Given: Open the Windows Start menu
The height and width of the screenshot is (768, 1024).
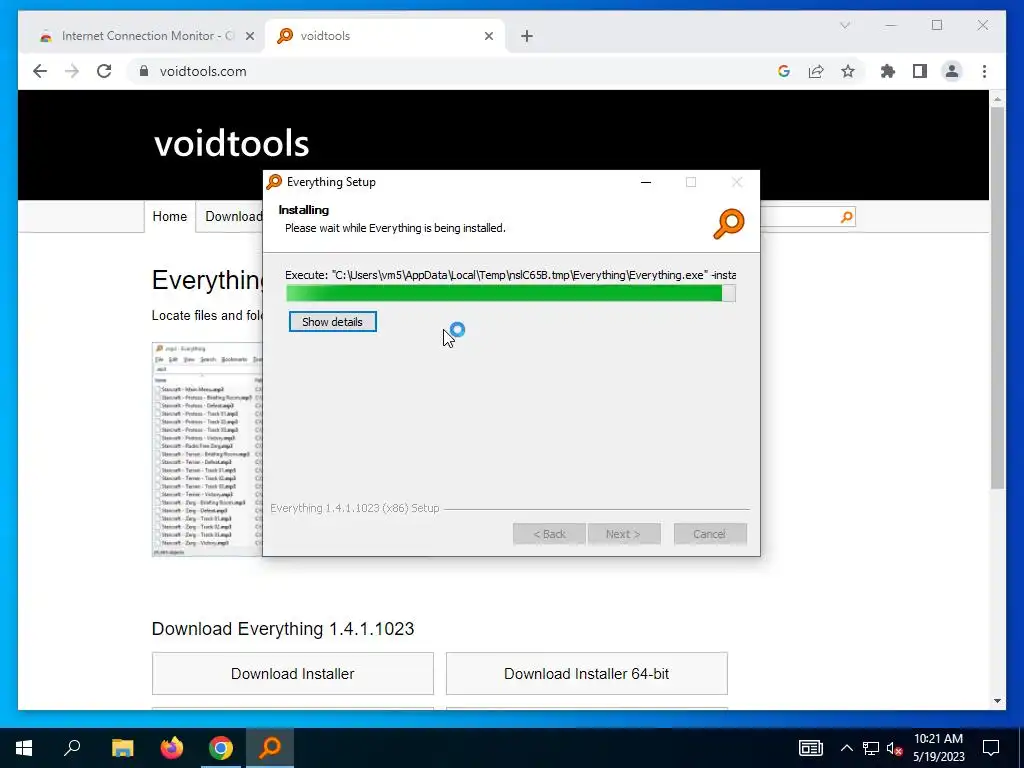Looking at the screenshot, I should [x=24, y=748].
